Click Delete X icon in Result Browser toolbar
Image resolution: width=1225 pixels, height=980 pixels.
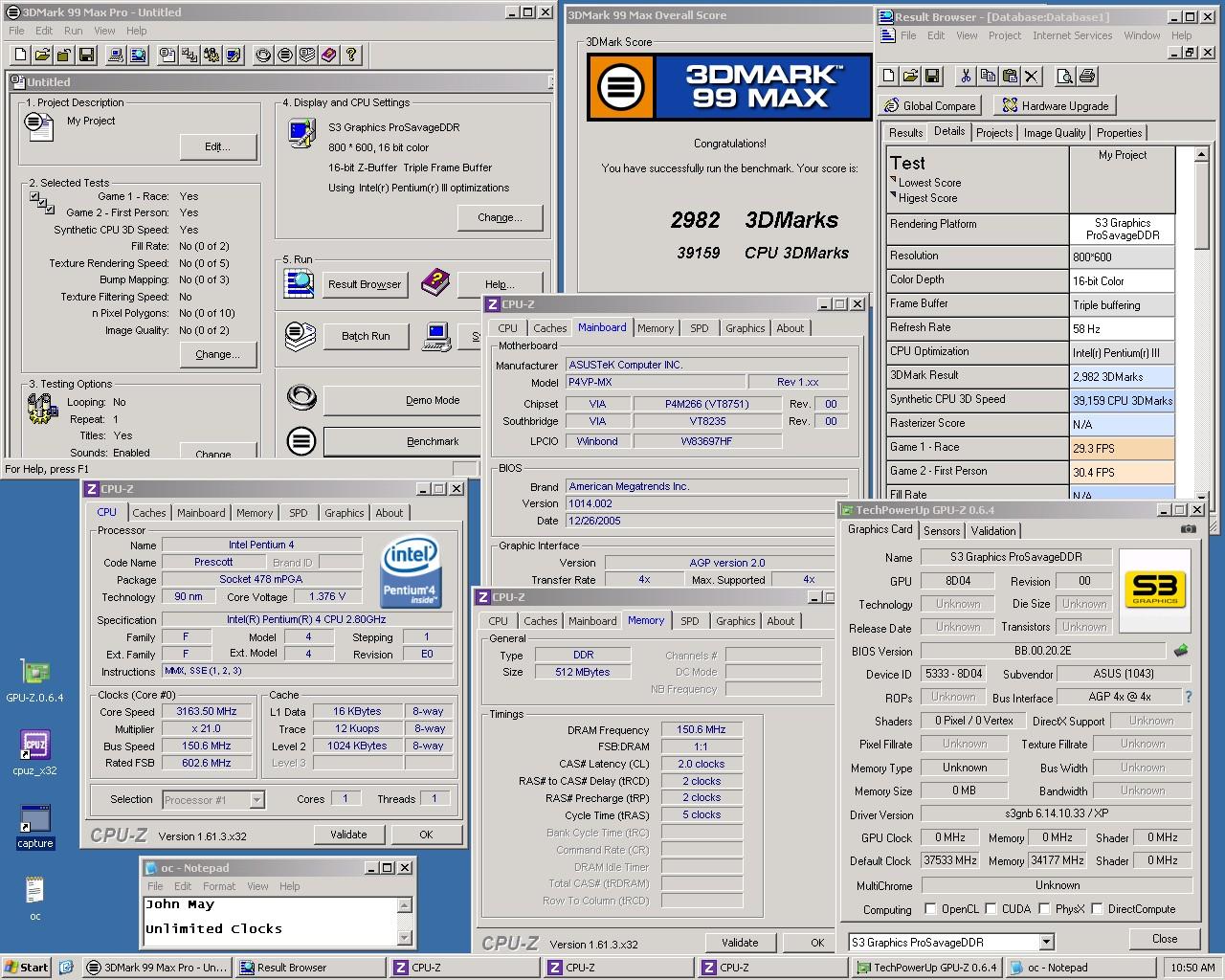(1032, 76)
